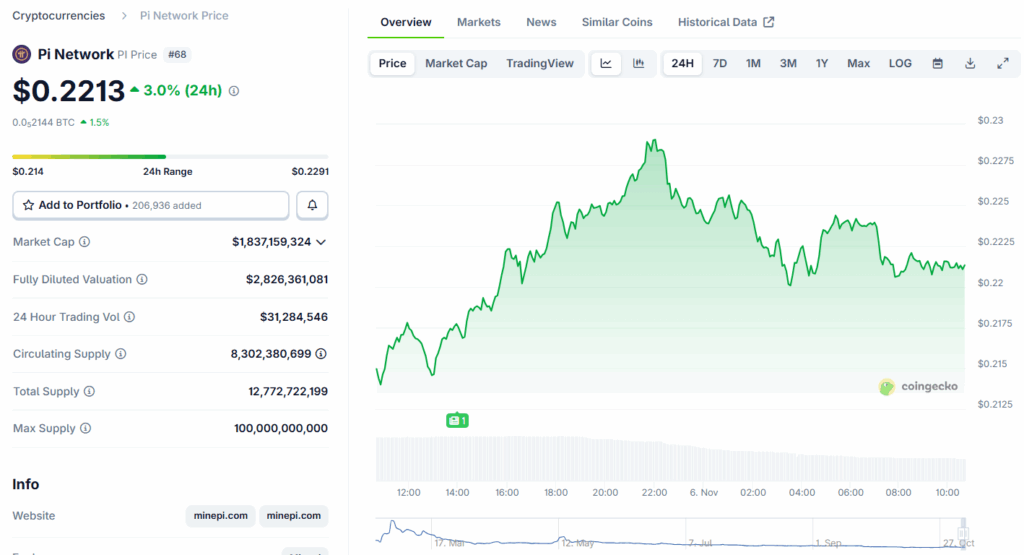
Task: Open the Similar Coins tab
Action: tap(617, 22)
